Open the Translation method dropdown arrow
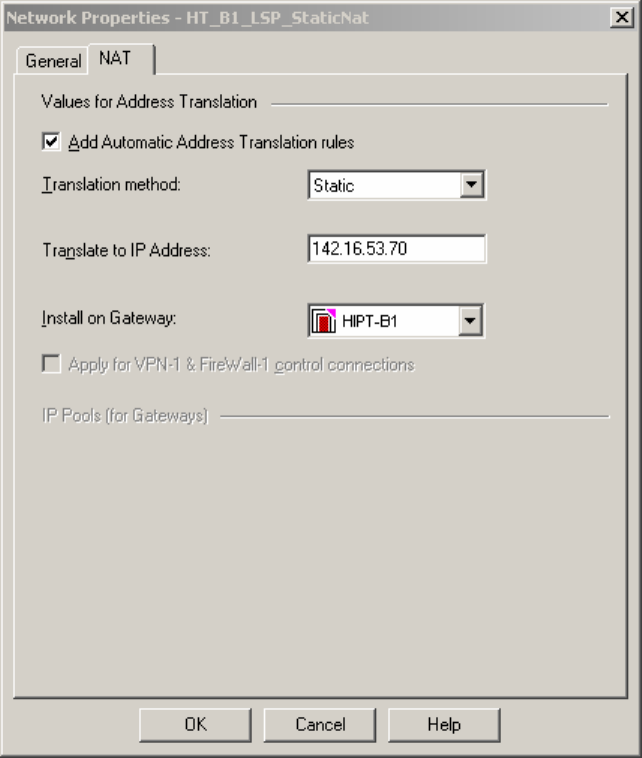 pos(474,185)
